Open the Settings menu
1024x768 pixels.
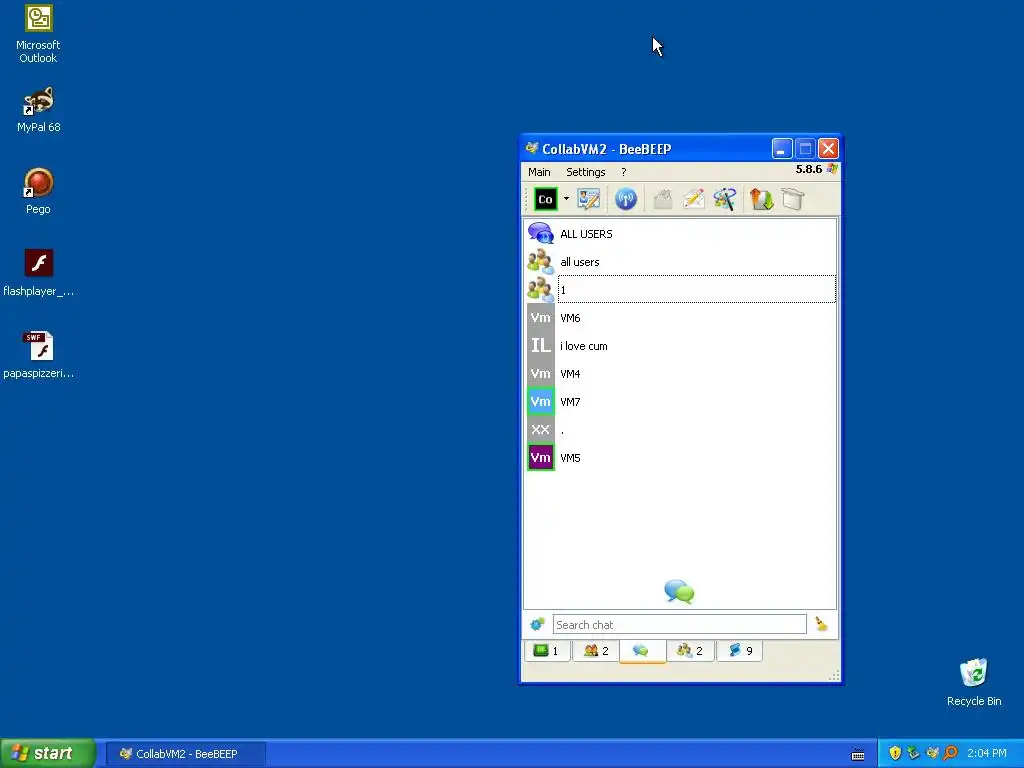586,172
